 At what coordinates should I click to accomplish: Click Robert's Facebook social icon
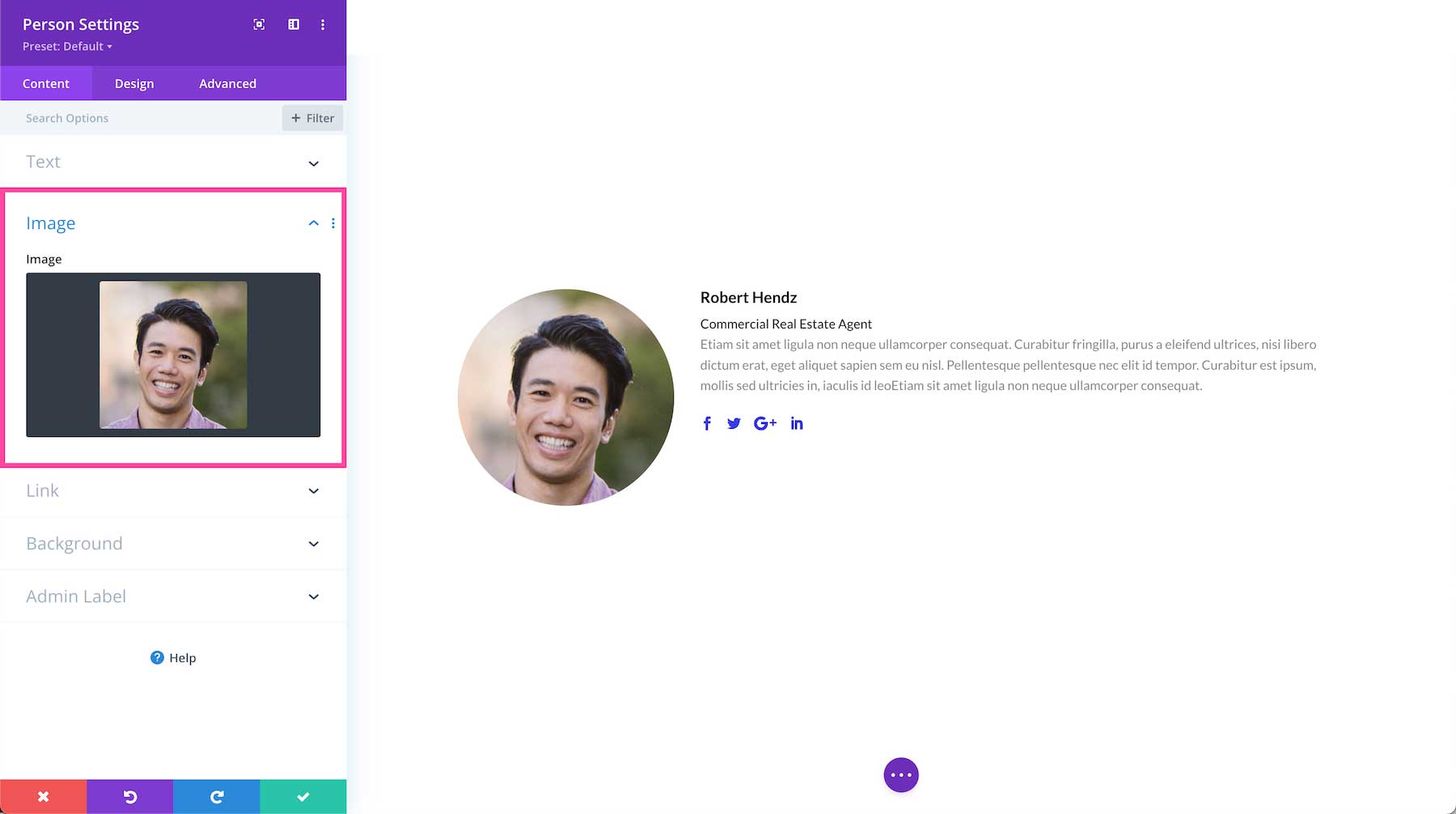[x=707, y=422]
